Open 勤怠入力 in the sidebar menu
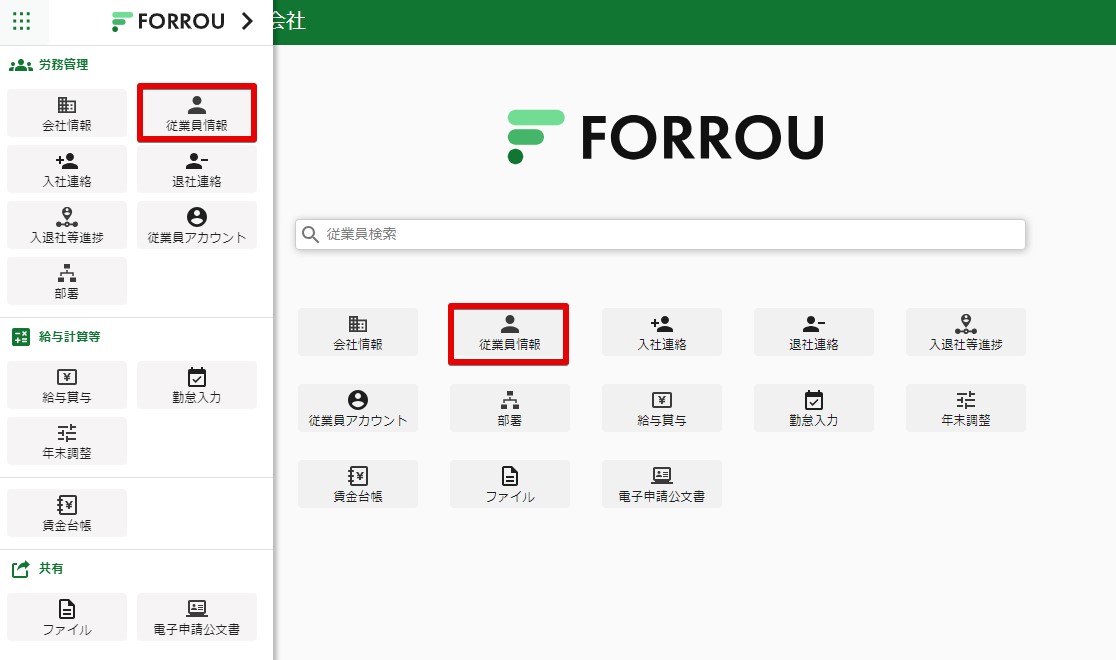Image resolution: width=1116 pixels, height=660 pixels. (x=197, y=385)
